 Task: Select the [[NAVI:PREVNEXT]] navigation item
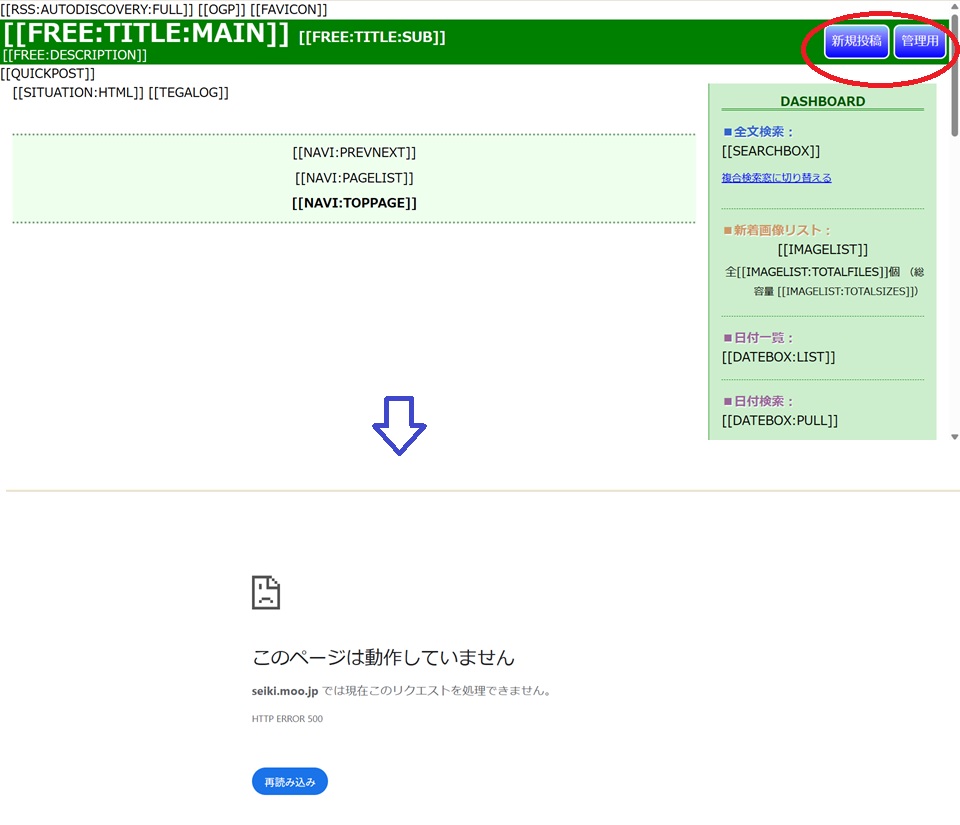click(354, 153)
